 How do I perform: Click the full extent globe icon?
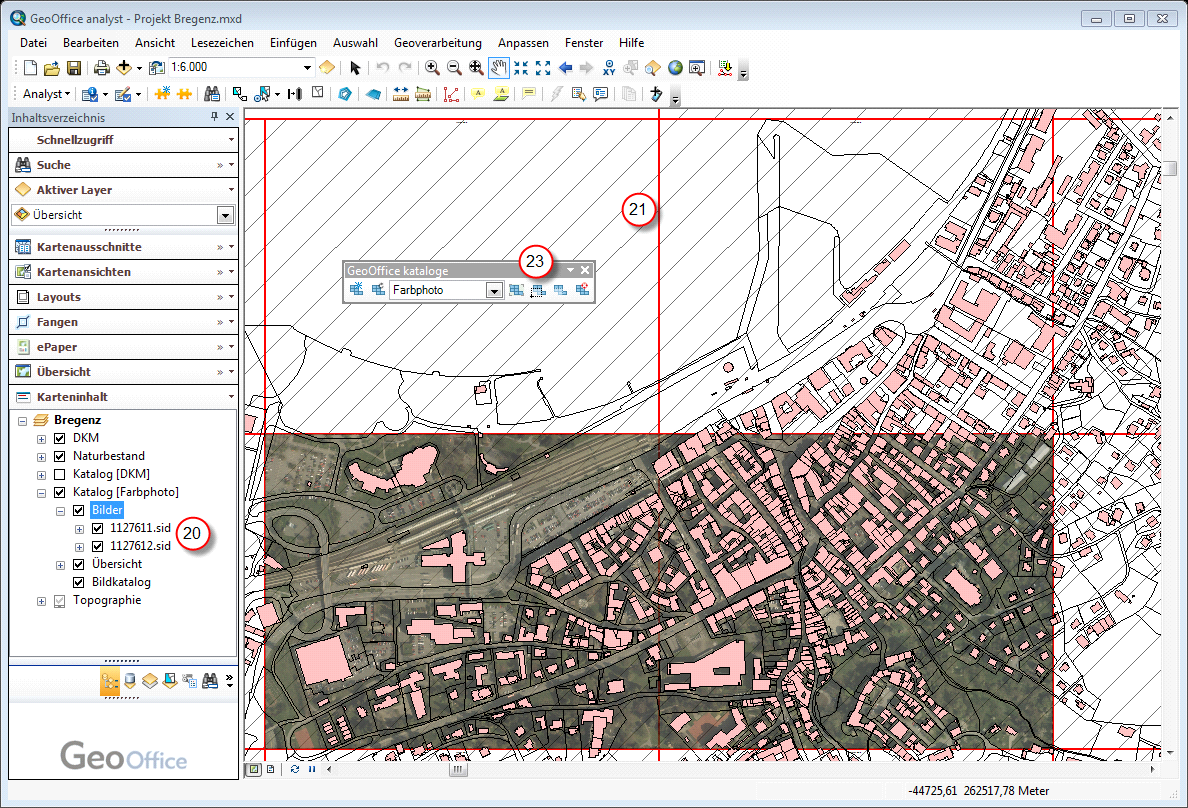coord(675,68)
